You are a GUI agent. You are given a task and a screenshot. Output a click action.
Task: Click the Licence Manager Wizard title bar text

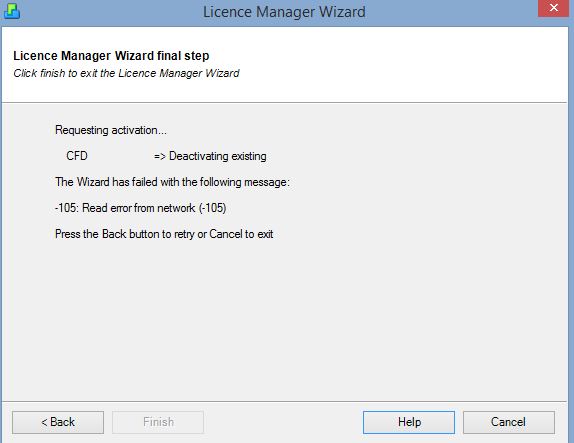pyautogui.click(x=284, y=12)
